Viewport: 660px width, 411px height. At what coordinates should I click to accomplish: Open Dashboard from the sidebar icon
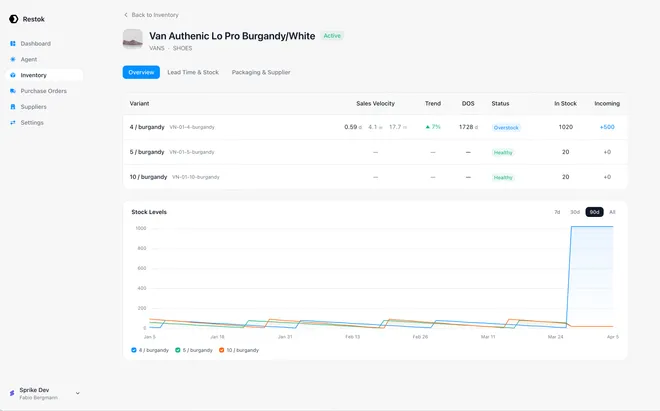click(x=13, y=44)
